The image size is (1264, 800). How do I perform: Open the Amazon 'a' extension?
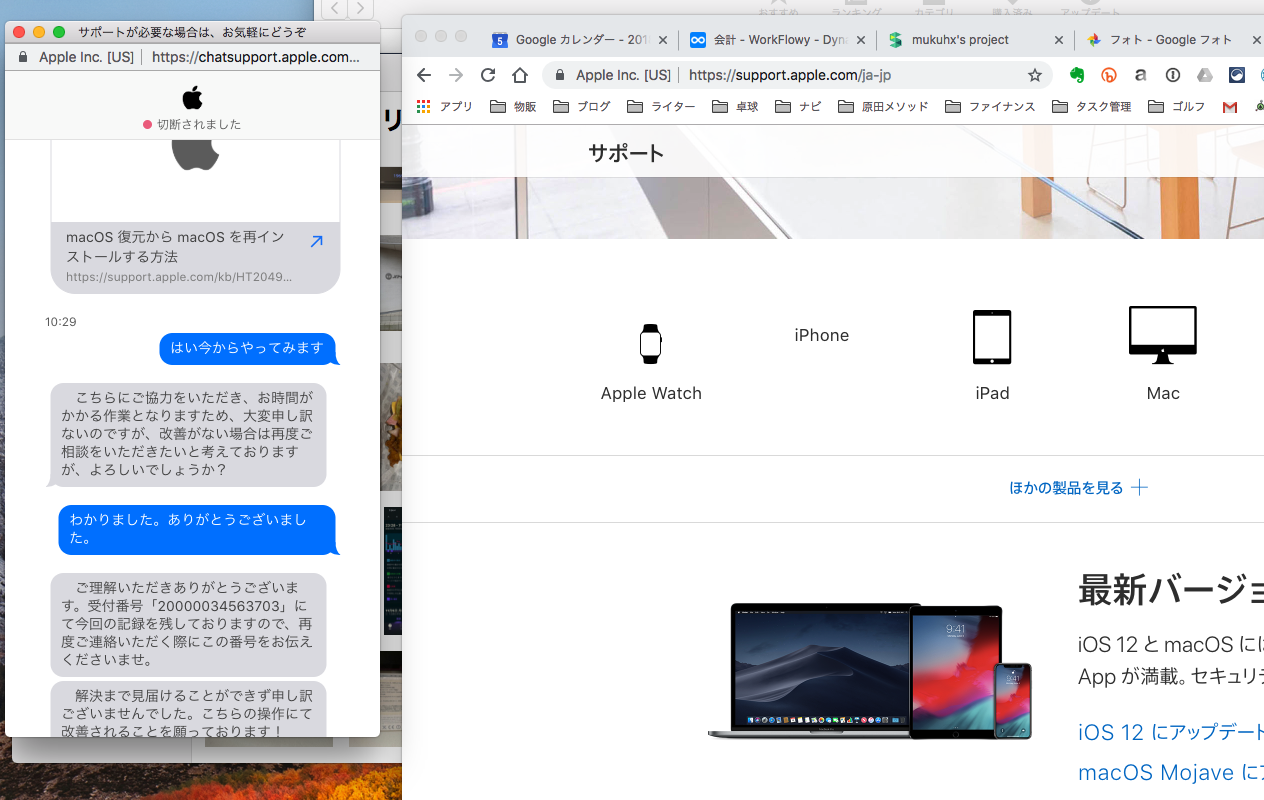coord(1141,75)
